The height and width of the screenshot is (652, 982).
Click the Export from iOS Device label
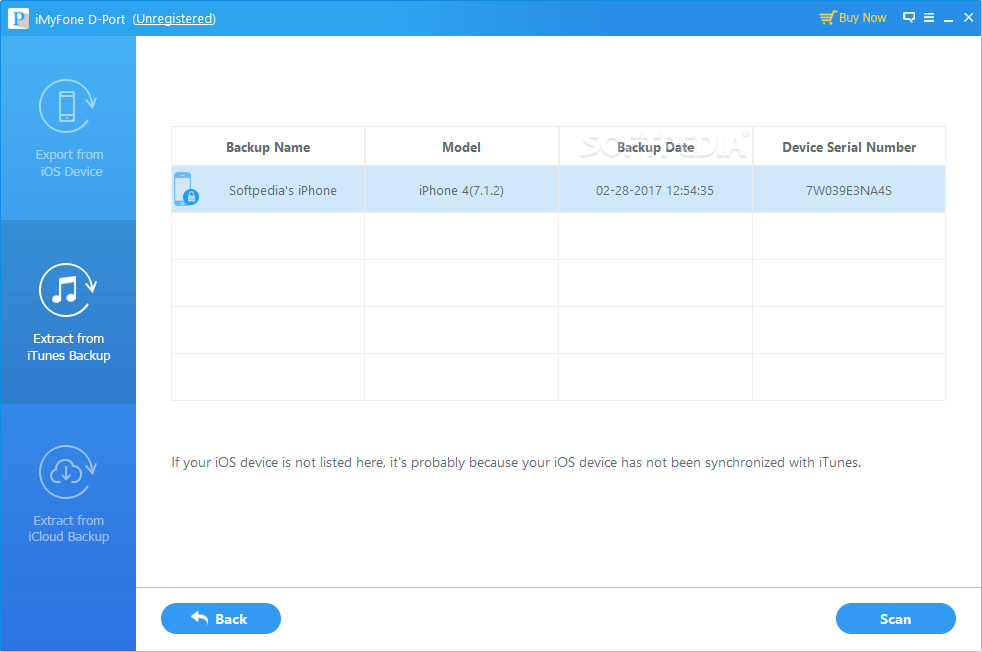[69, 163]
